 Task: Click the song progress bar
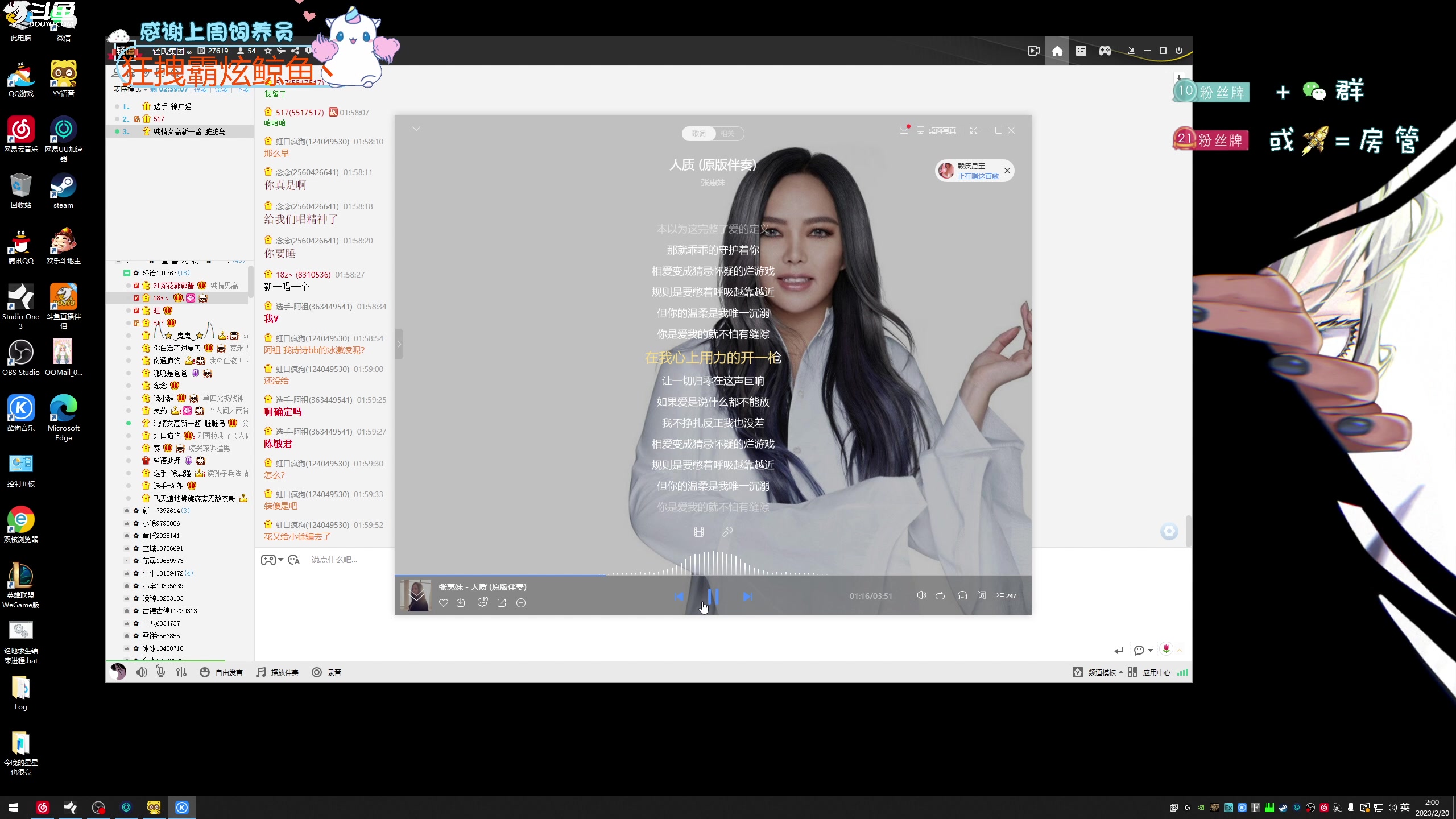(713, 576)
